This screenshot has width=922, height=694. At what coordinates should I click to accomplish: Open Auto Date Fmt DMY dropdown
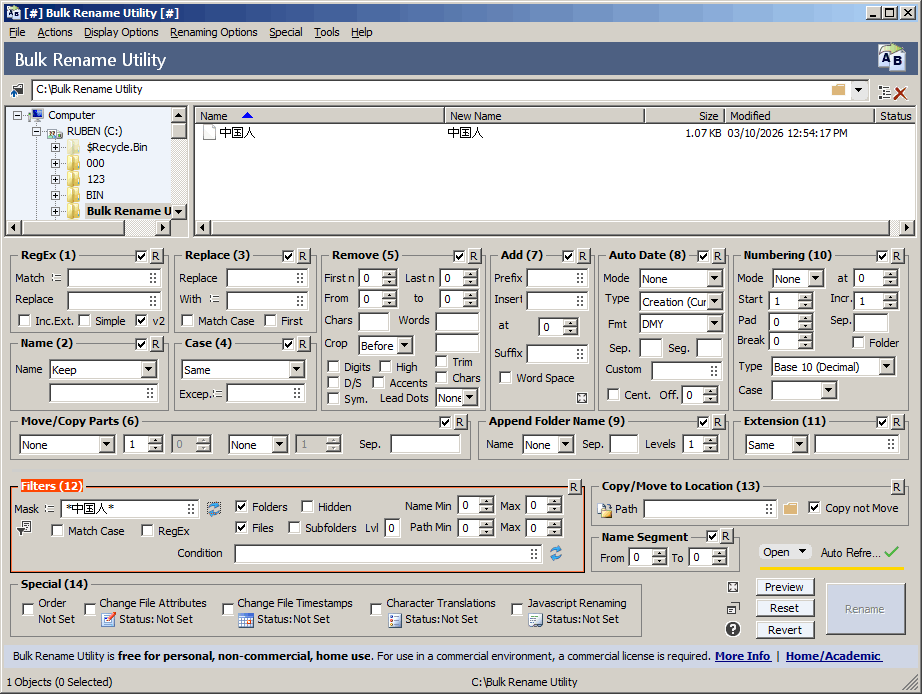(x=714, y=323)
